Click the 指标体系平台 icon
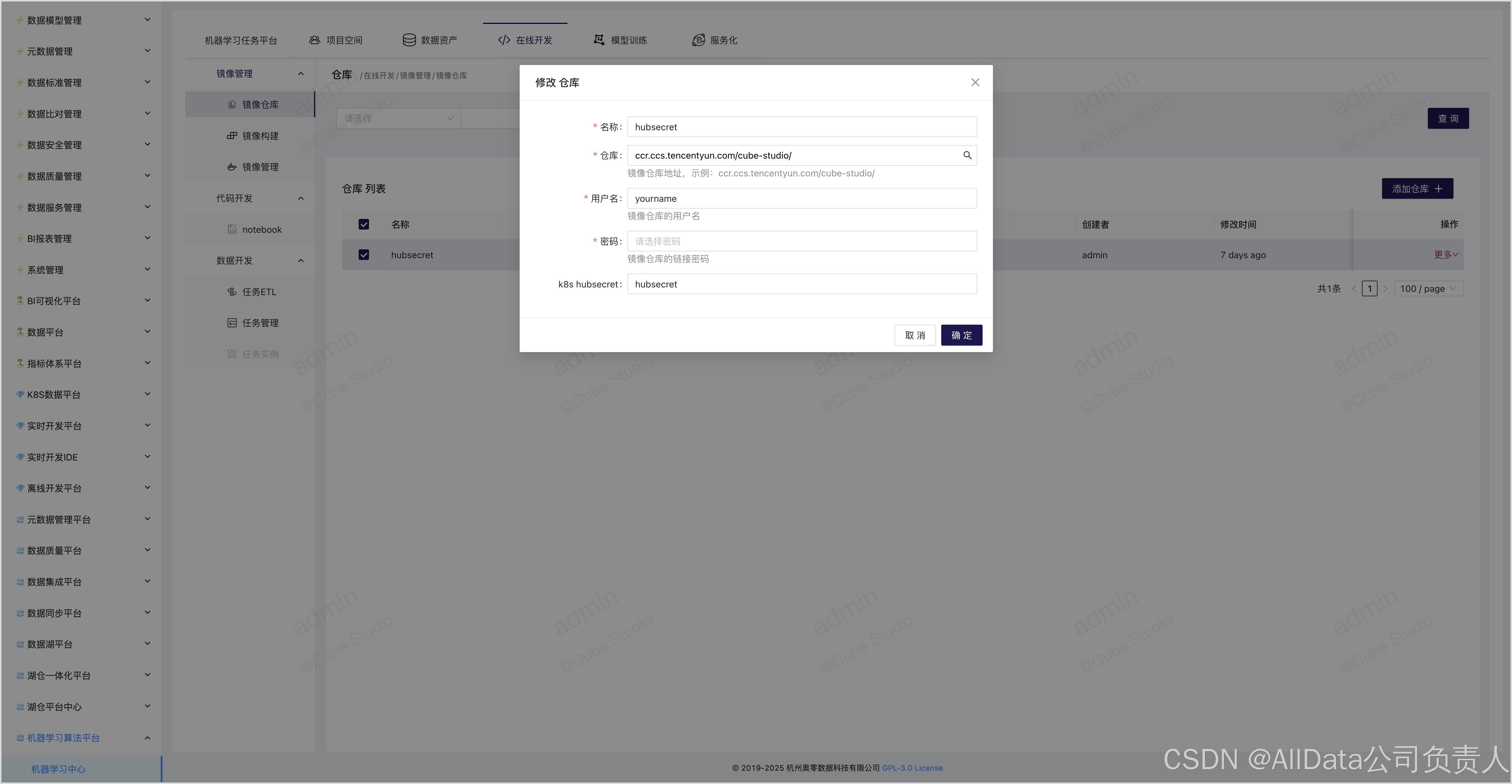The image size is (1512, 784). (x=20, y=363)
